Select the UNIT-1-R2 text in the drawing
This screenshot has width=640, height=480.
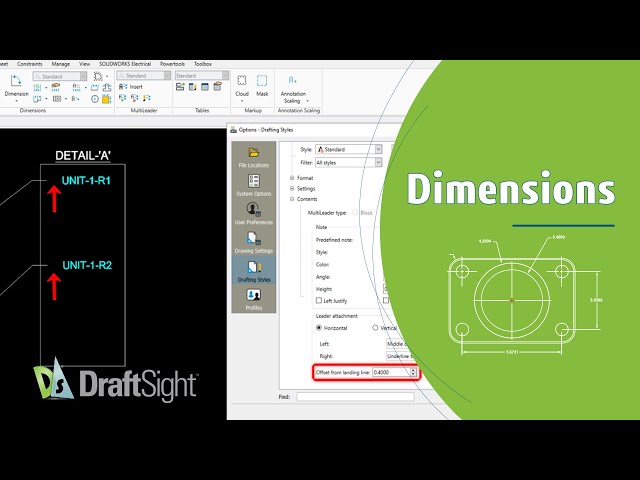click(x=87, y=265)
